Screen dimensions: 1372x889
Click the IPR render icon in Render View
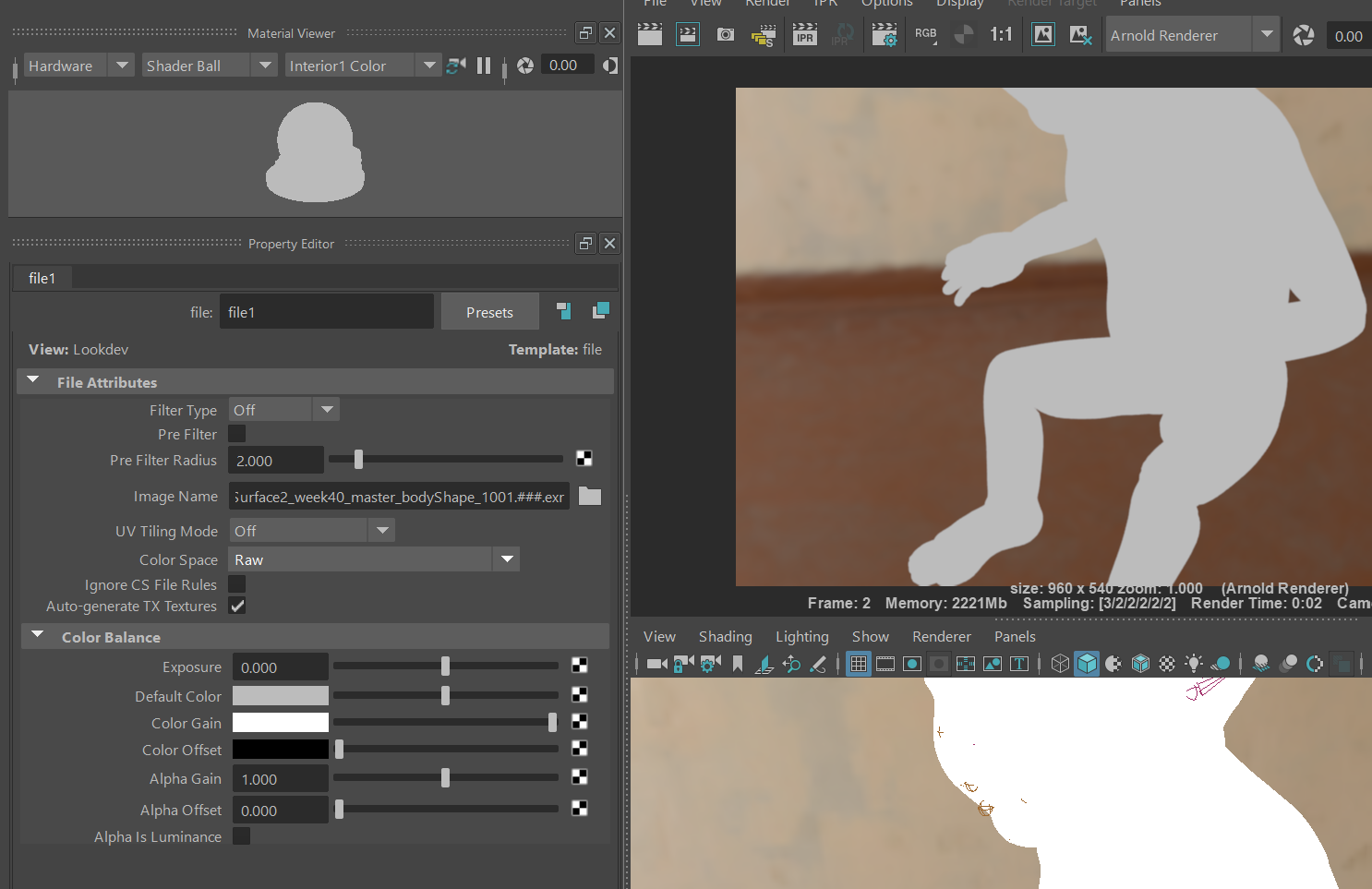click(x=805, y=35)
